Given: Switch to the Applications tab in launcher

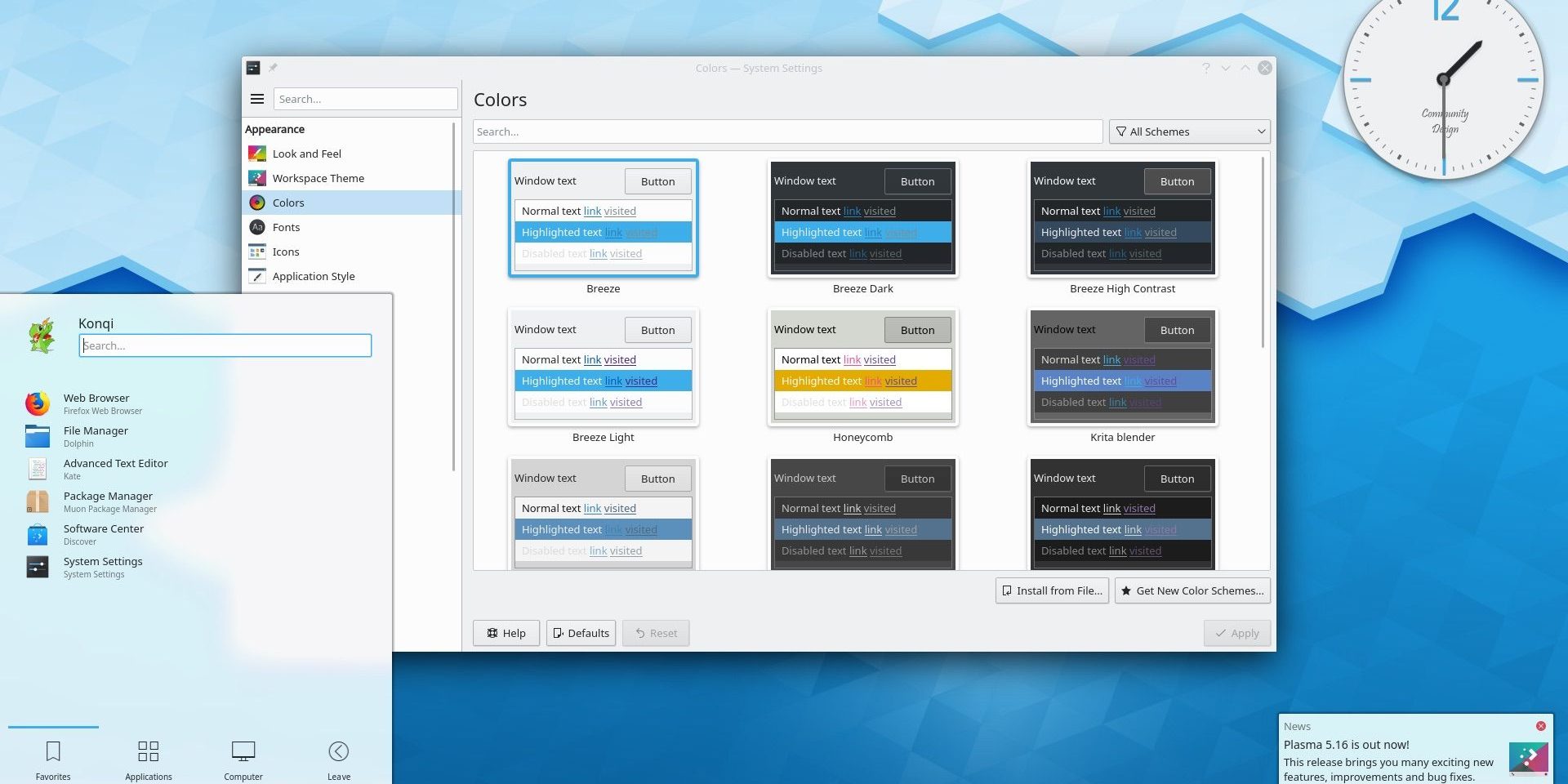Looking at the screenshot, I should coord(149,759).
